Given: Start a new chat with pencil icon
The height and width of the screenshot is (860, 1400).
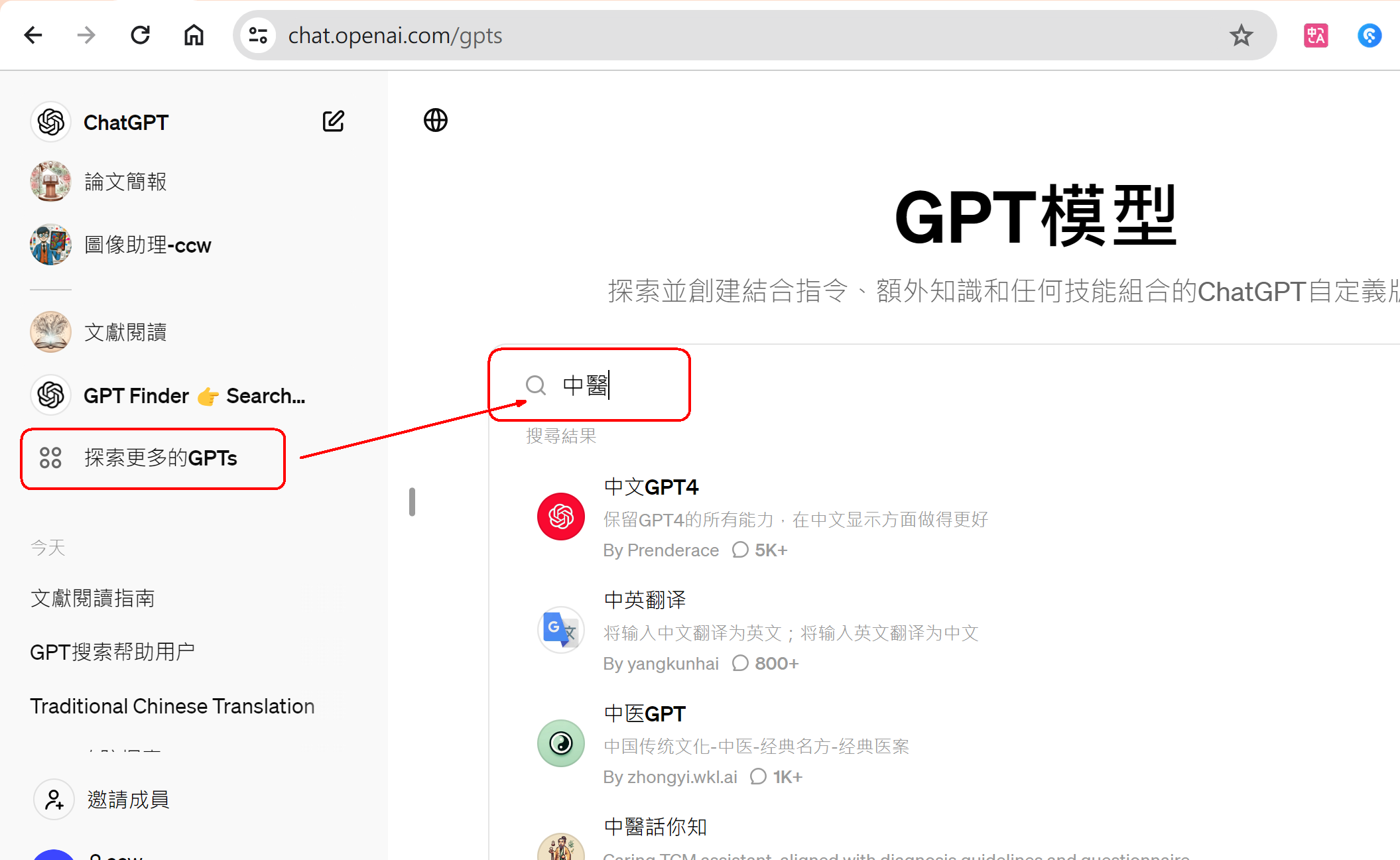Looking at the screenshot, I should click(333, 121).
